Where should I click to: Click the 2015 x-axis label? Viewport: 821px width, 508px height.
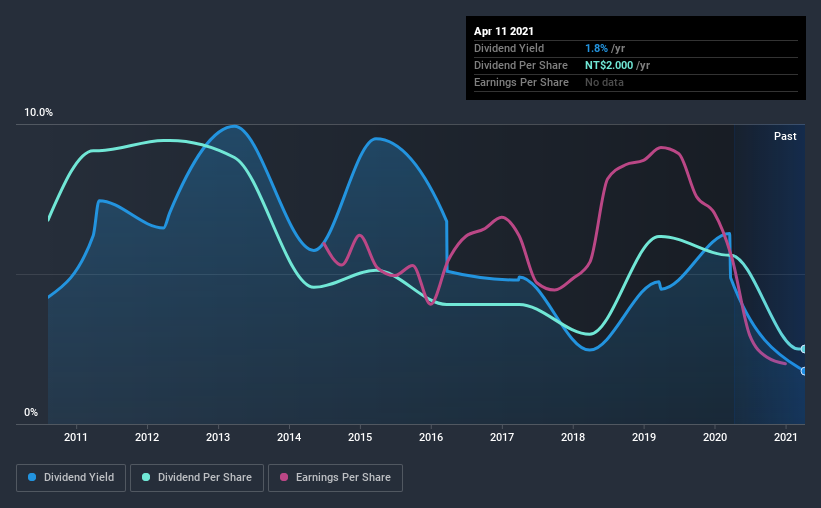(x=360, y=437)
